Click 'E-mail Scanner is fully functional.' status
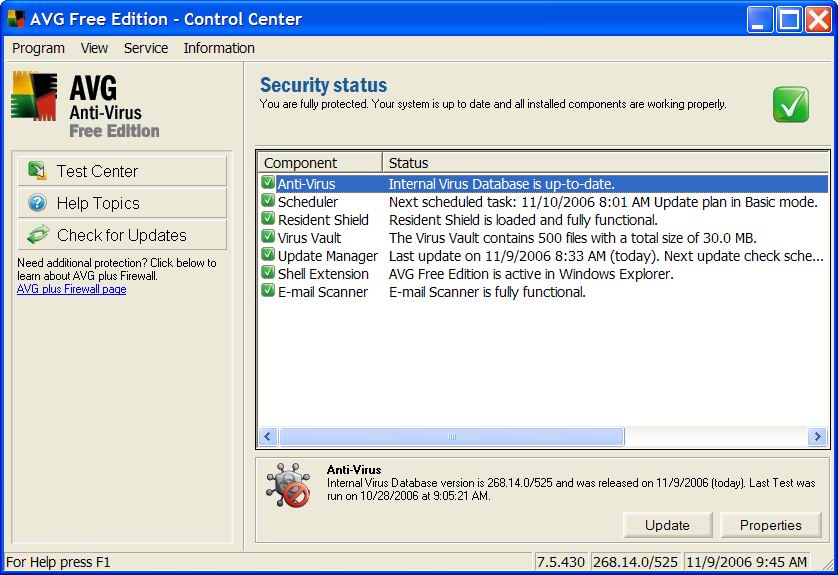The width and height of the screenshot is (838, 575). point(487,292)
